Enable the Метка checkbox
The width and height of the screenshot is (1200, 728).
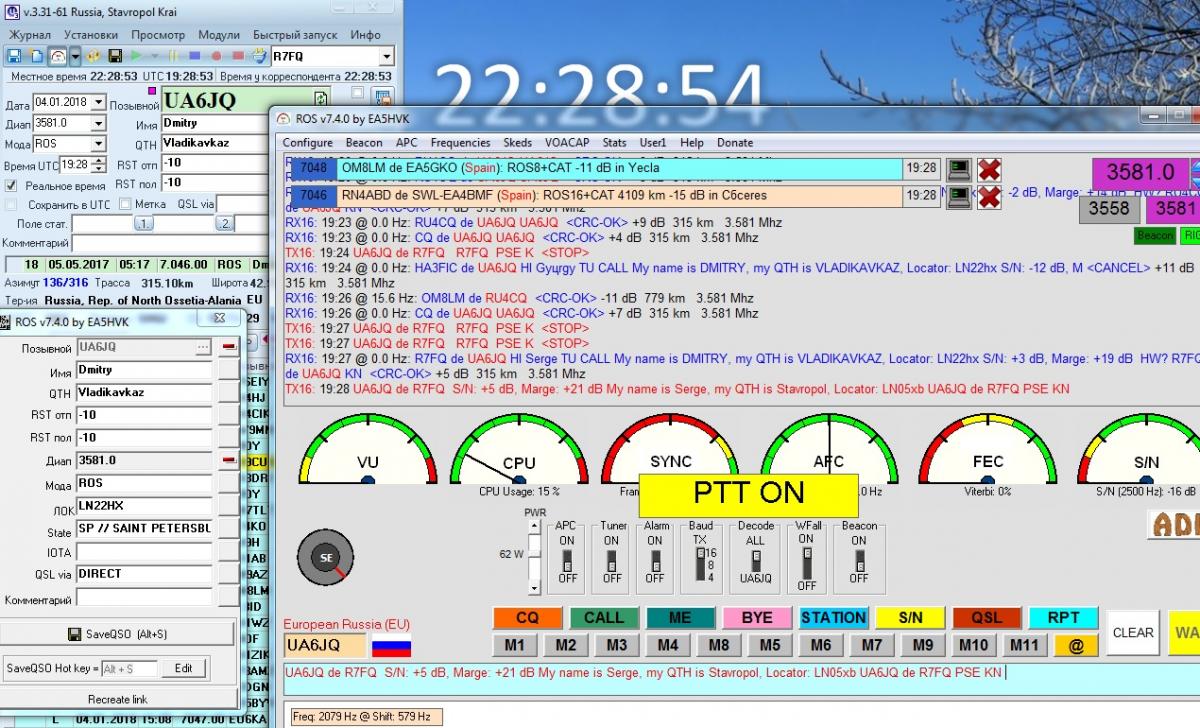coord(125,204)
